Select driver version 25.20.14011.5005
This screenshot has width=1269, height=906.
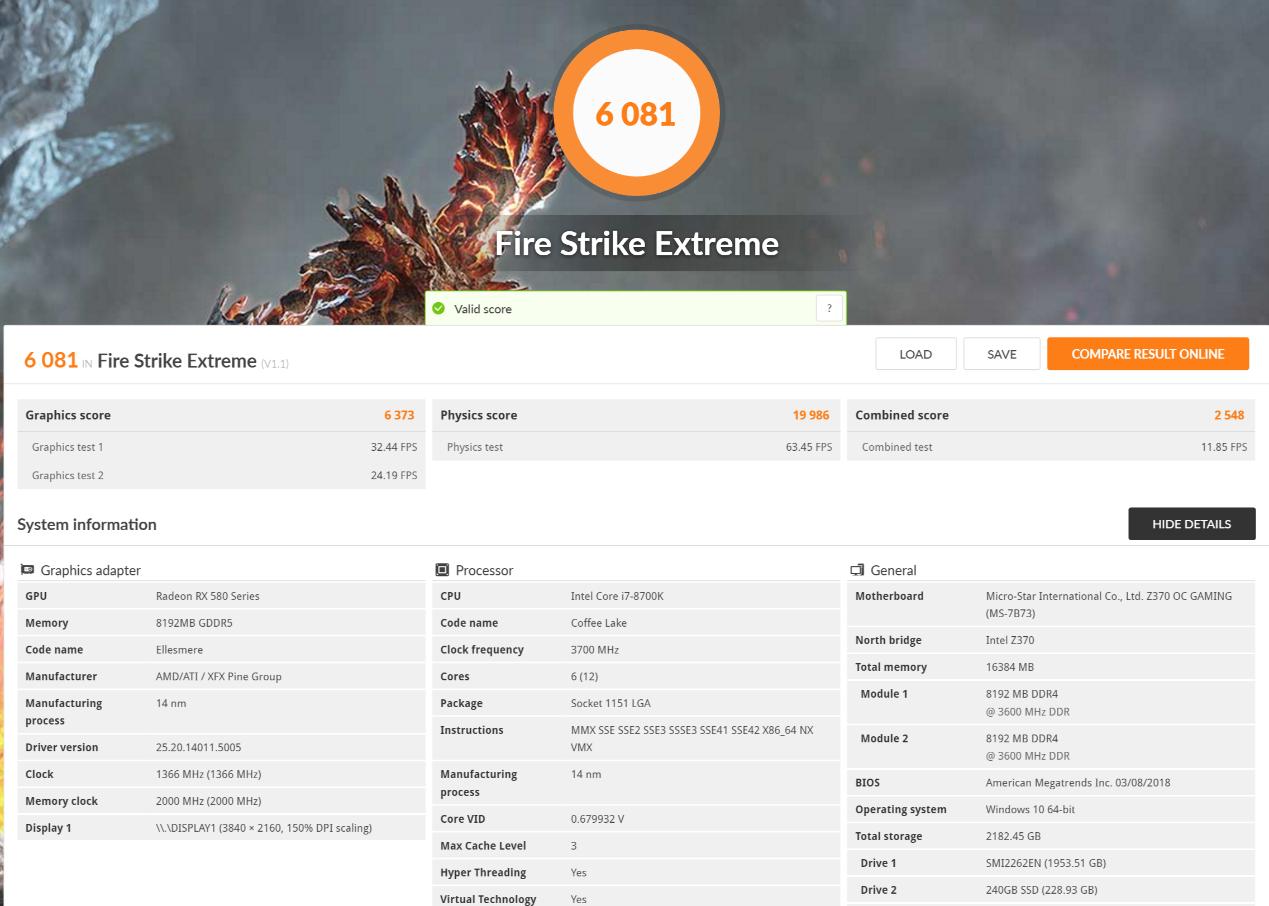pos(198,748)
